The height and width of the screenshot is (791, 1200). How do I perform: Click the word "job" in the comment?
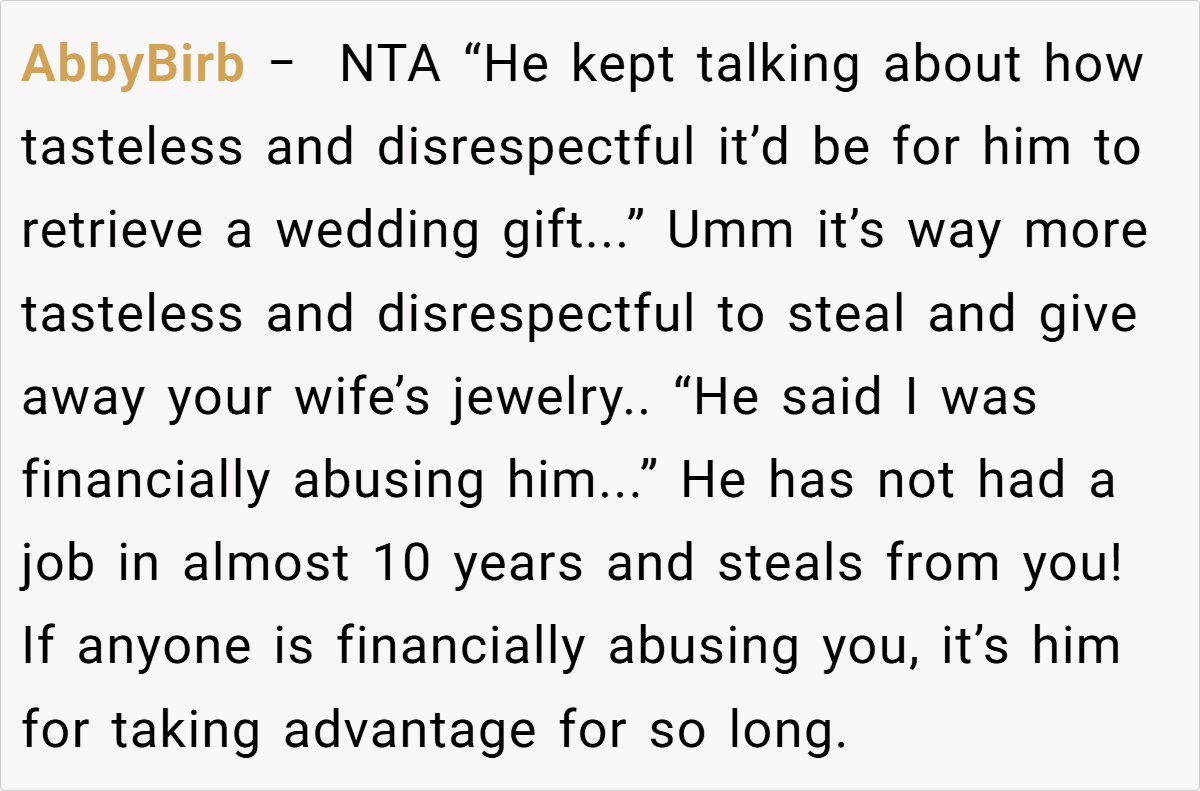pyautogui.click(x=58, y=564)
